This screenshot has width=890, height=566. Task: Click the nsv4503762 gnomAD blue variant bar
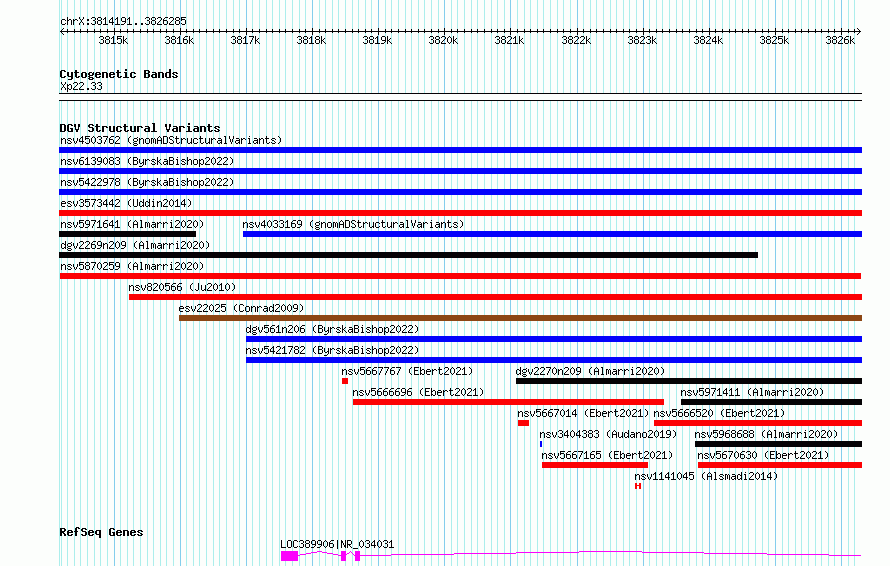[460, 150]
